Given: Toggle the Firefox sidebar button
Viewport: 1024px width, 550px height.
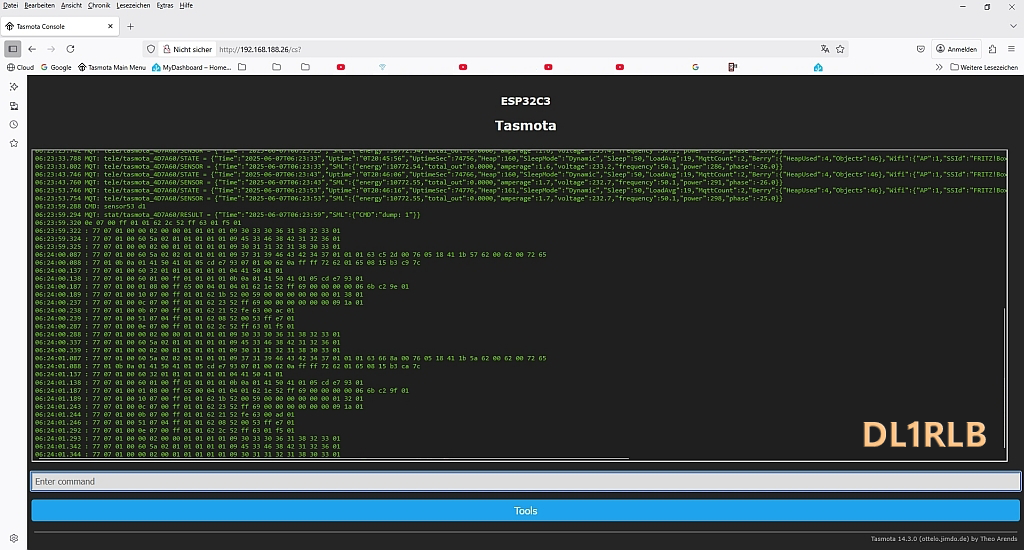Looking at the screenshot, I should (12, 49).
